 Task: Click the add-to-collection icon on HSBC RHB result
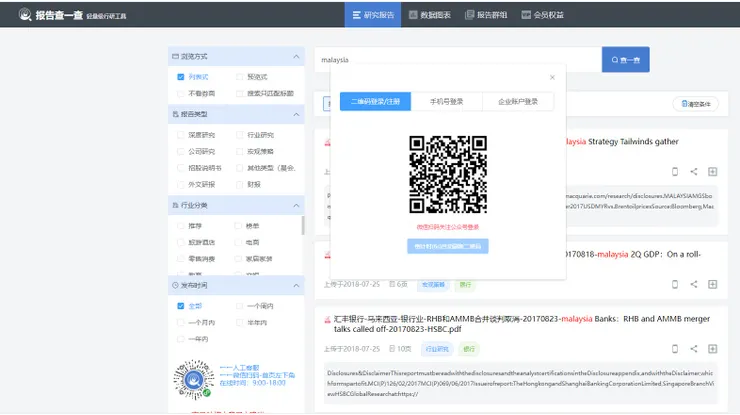click(713, 349)
